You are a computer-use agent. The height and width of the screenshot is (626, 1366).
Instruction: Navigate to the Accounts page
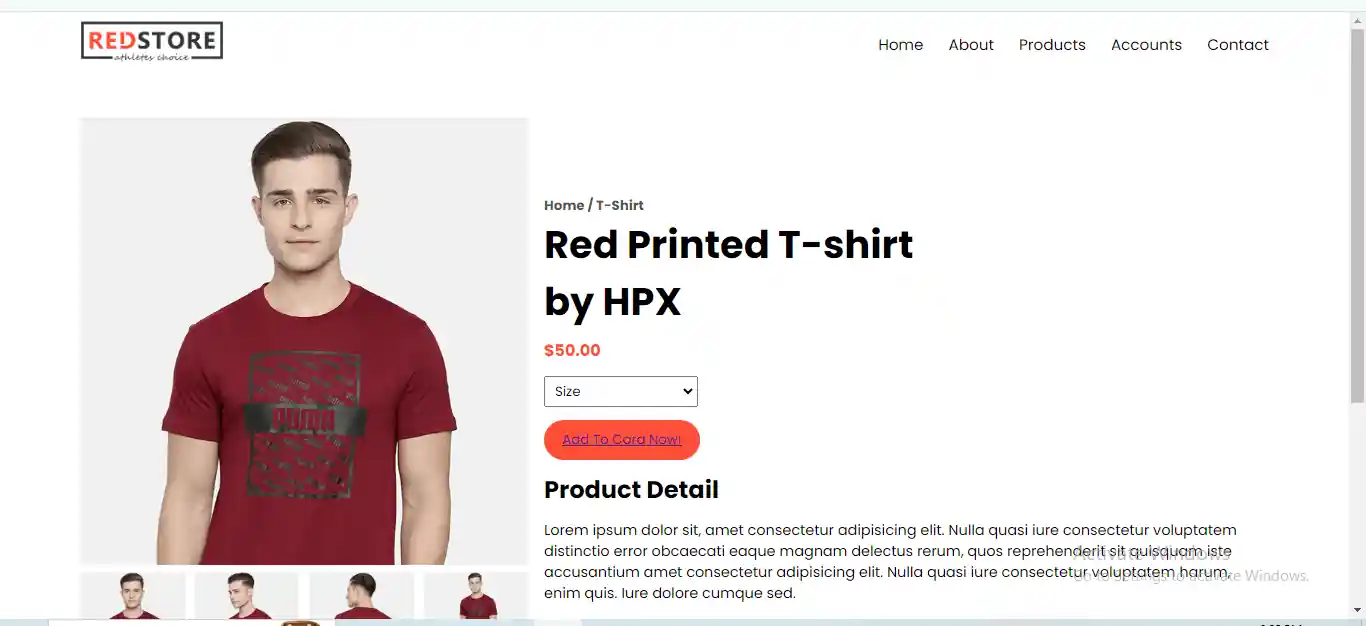pyautogui.click(x=1146, y=45)
